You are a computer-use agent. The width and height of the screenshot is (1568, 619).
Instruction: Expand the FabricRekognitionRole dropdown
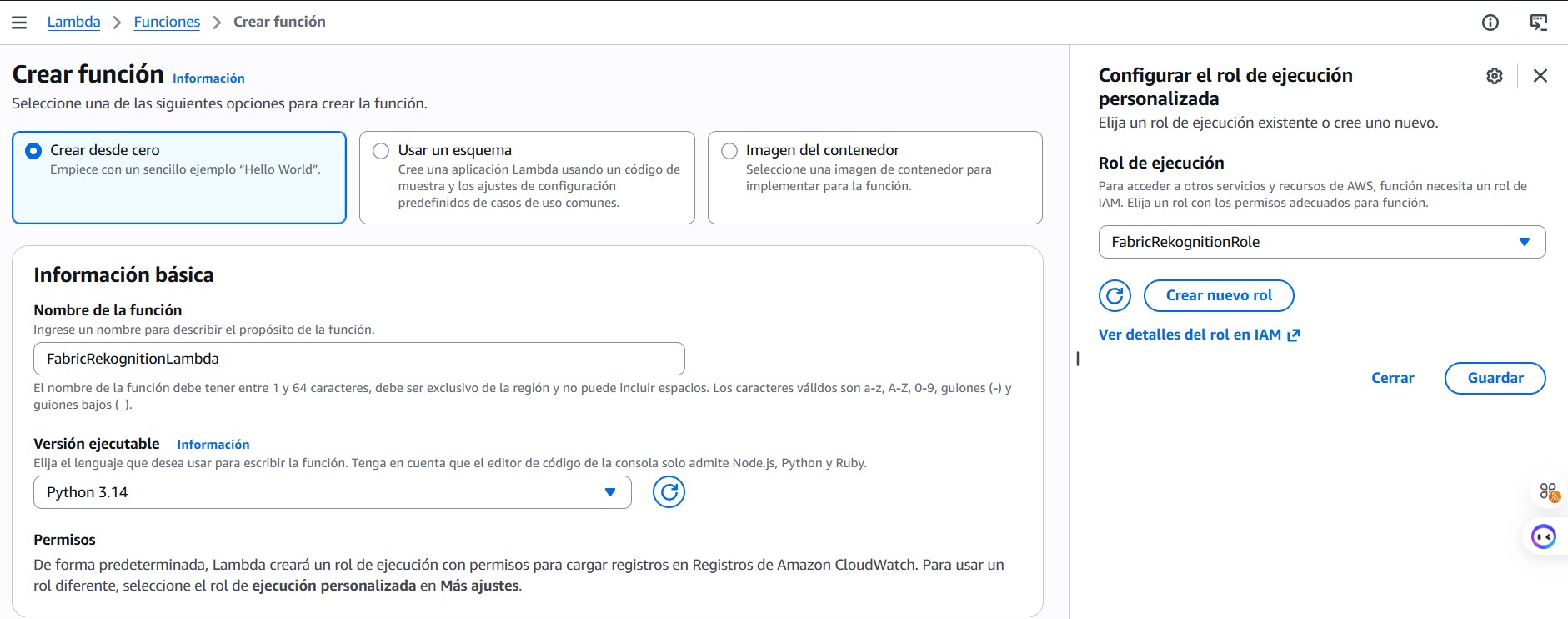click(1322, 242)
